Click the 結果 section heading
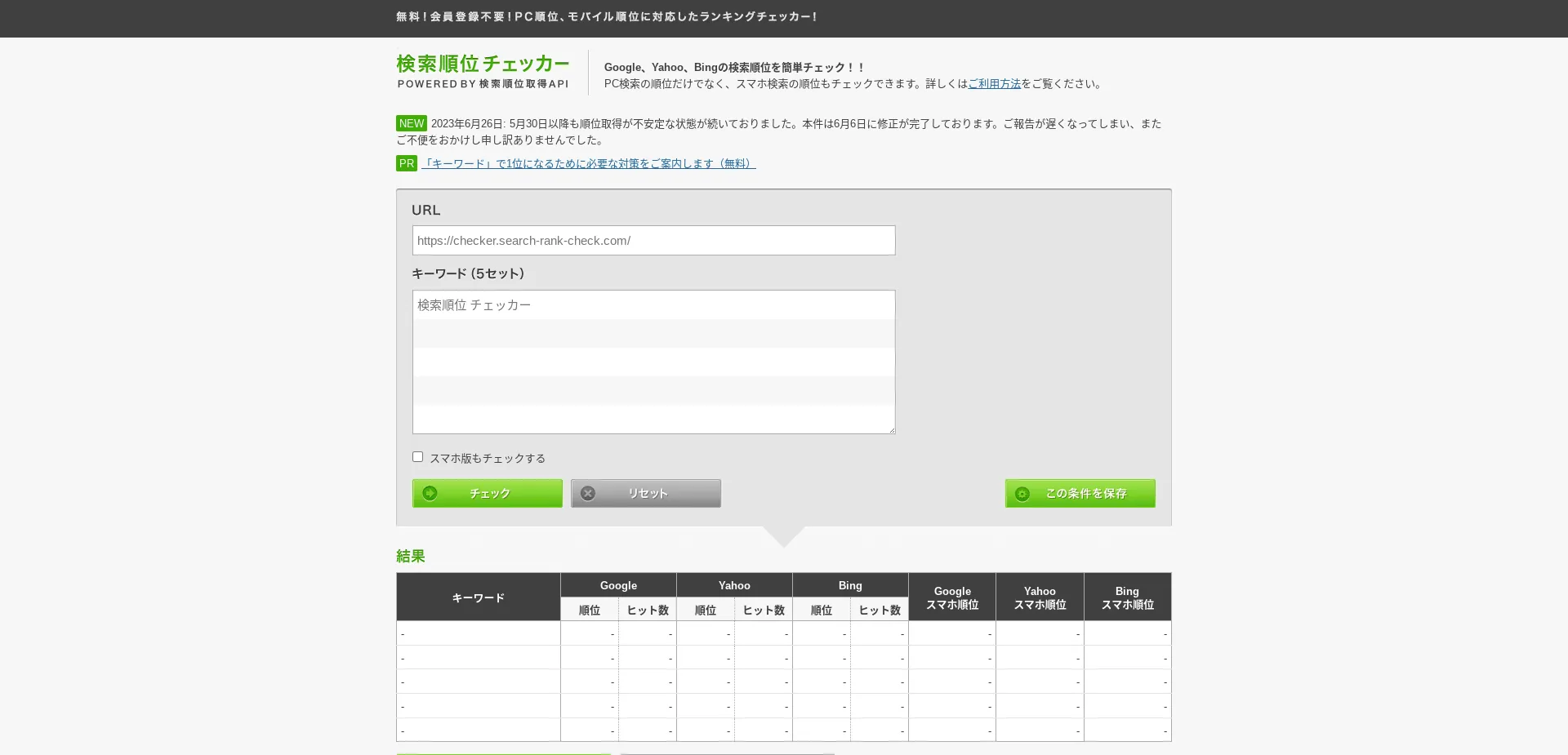The height and width of the screenshot is (755, 1568). pos(411,556)
